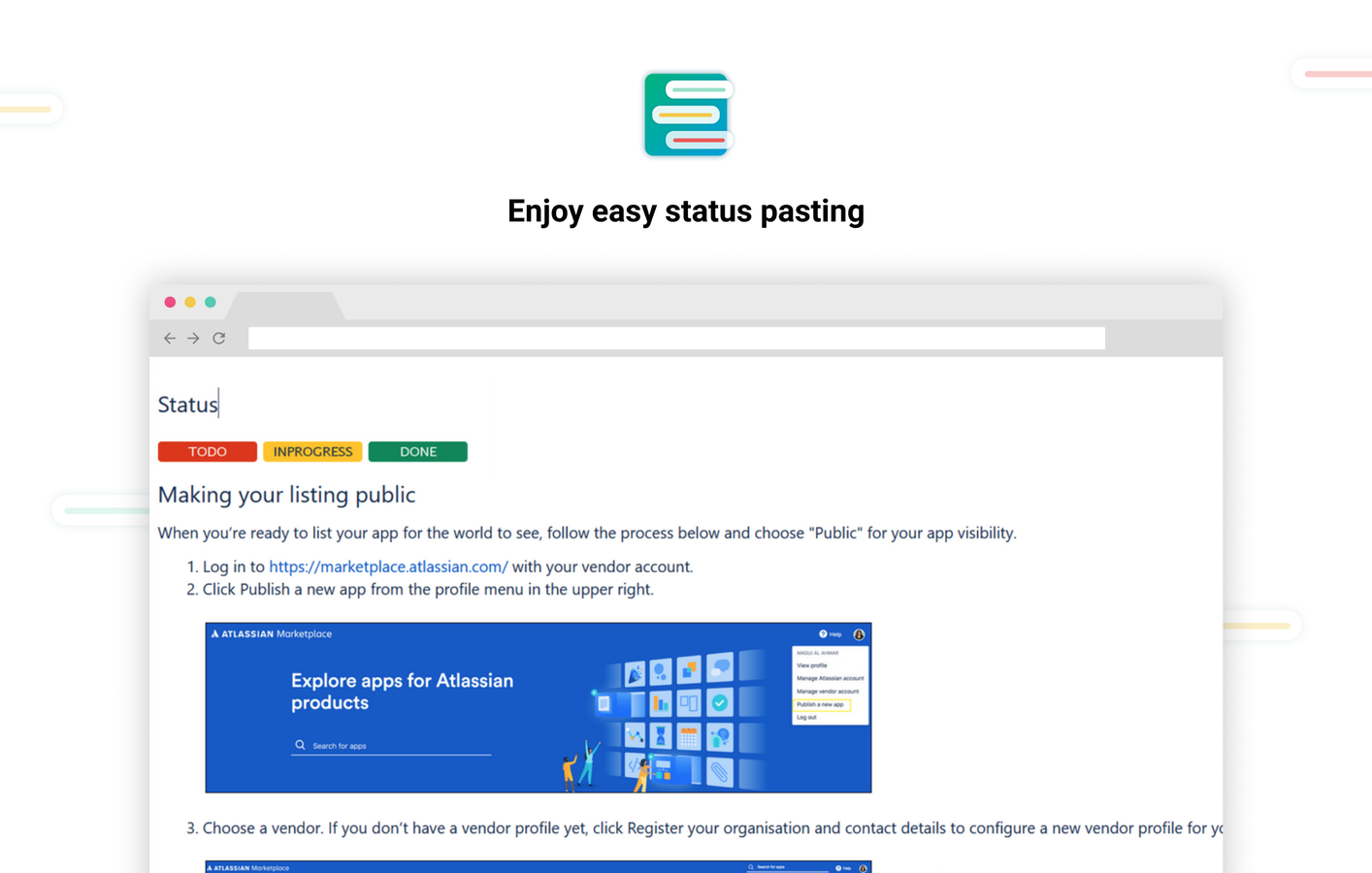The height and width of the screenshot is (873, 1372).
Task: Click the red window dot
Action: coord(170,303)
